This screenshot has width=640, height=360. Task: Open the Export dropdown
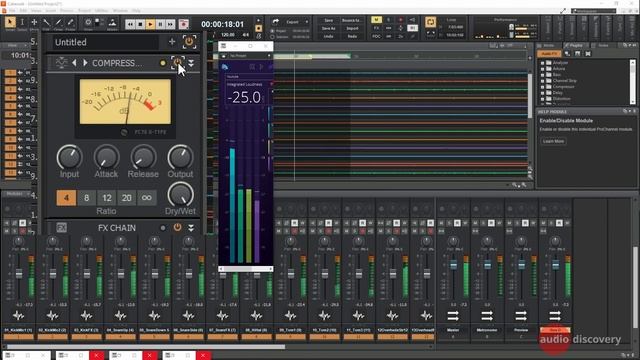307,22
